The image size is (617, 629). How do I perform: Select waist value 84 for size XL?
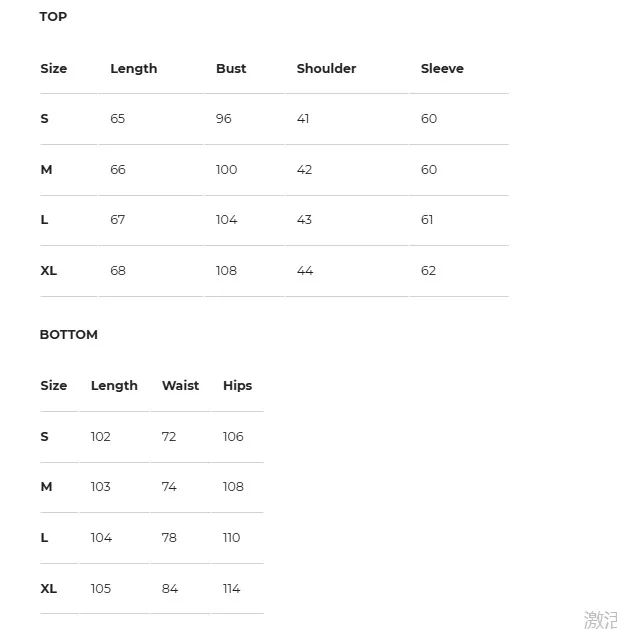click(170, 588)
